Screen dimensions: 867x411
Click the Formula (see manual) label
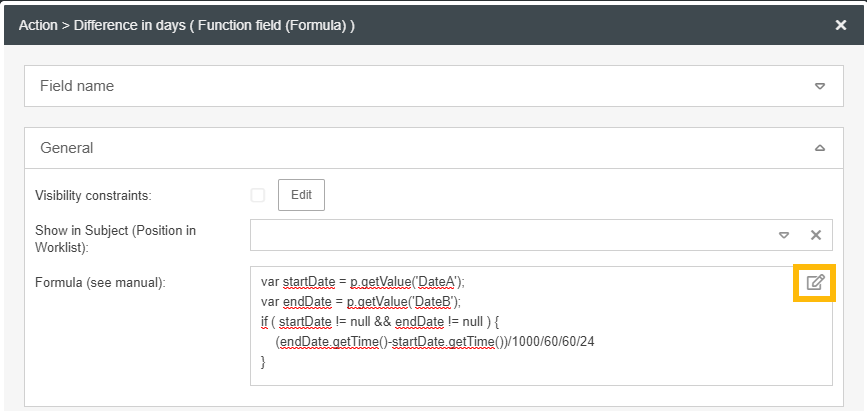(100, 283)
